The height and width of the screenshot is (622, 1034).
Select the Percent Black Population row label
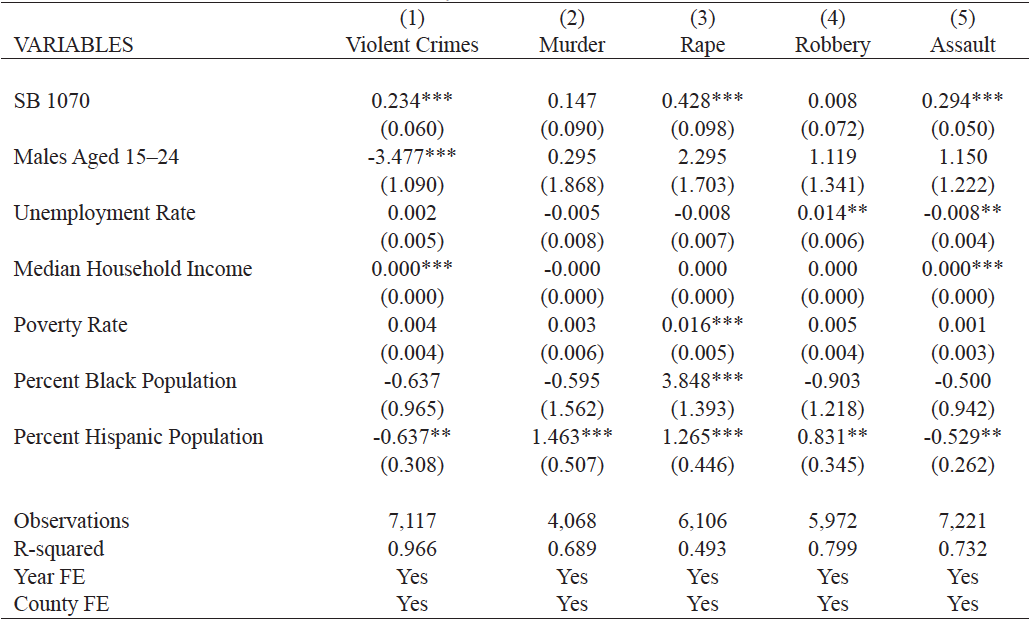(x=125, y=381)
